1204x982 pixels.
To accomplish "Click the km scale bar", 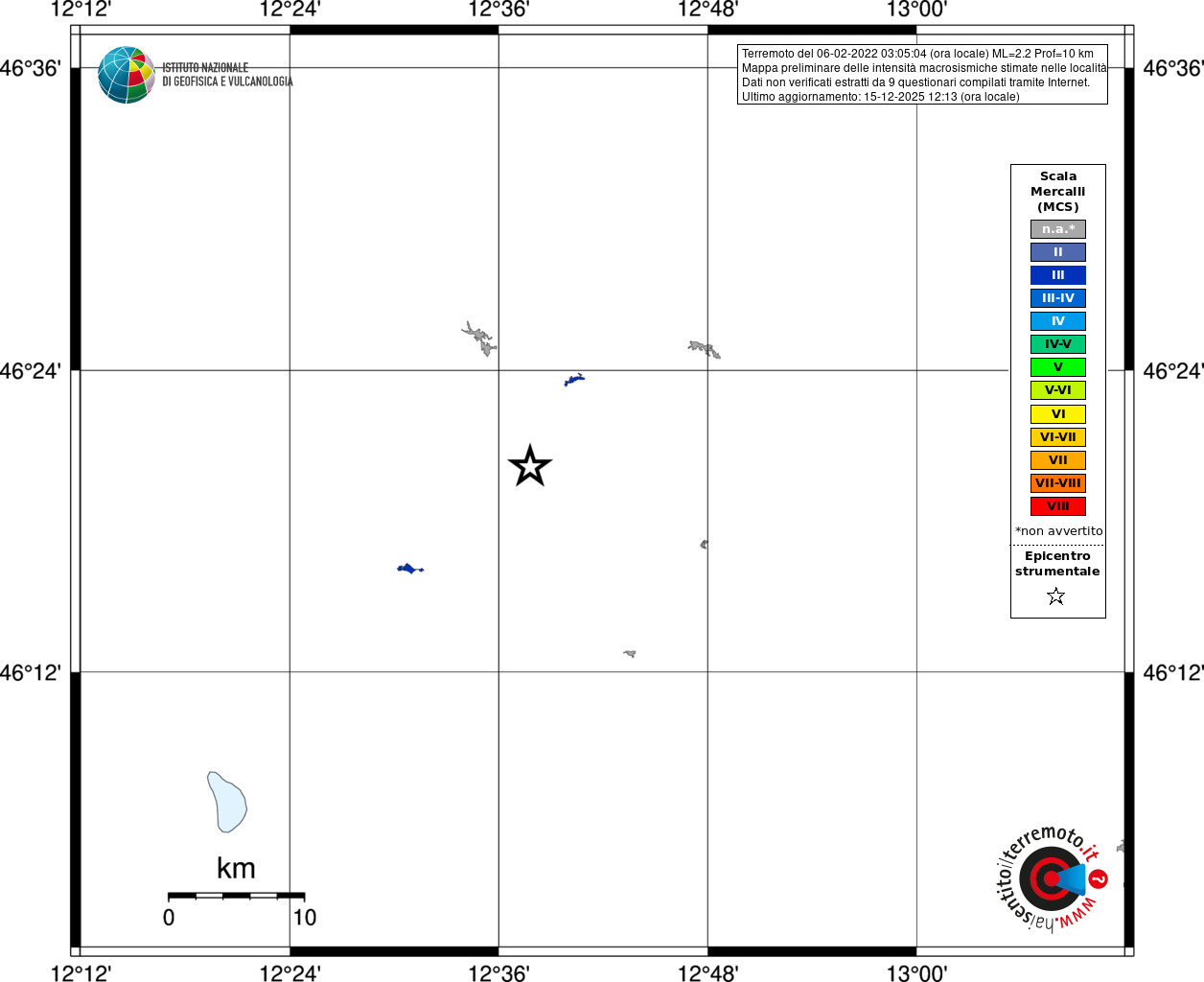I will 236,896.
